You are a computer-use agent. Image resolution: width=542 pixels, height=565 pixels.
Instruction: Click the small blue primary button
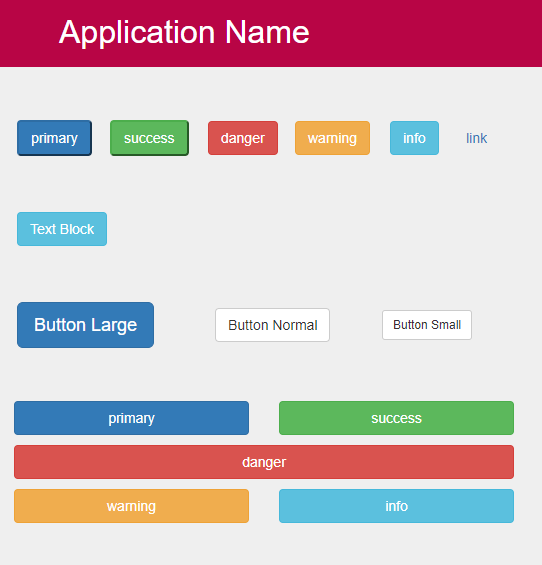(x=54, y=138)
